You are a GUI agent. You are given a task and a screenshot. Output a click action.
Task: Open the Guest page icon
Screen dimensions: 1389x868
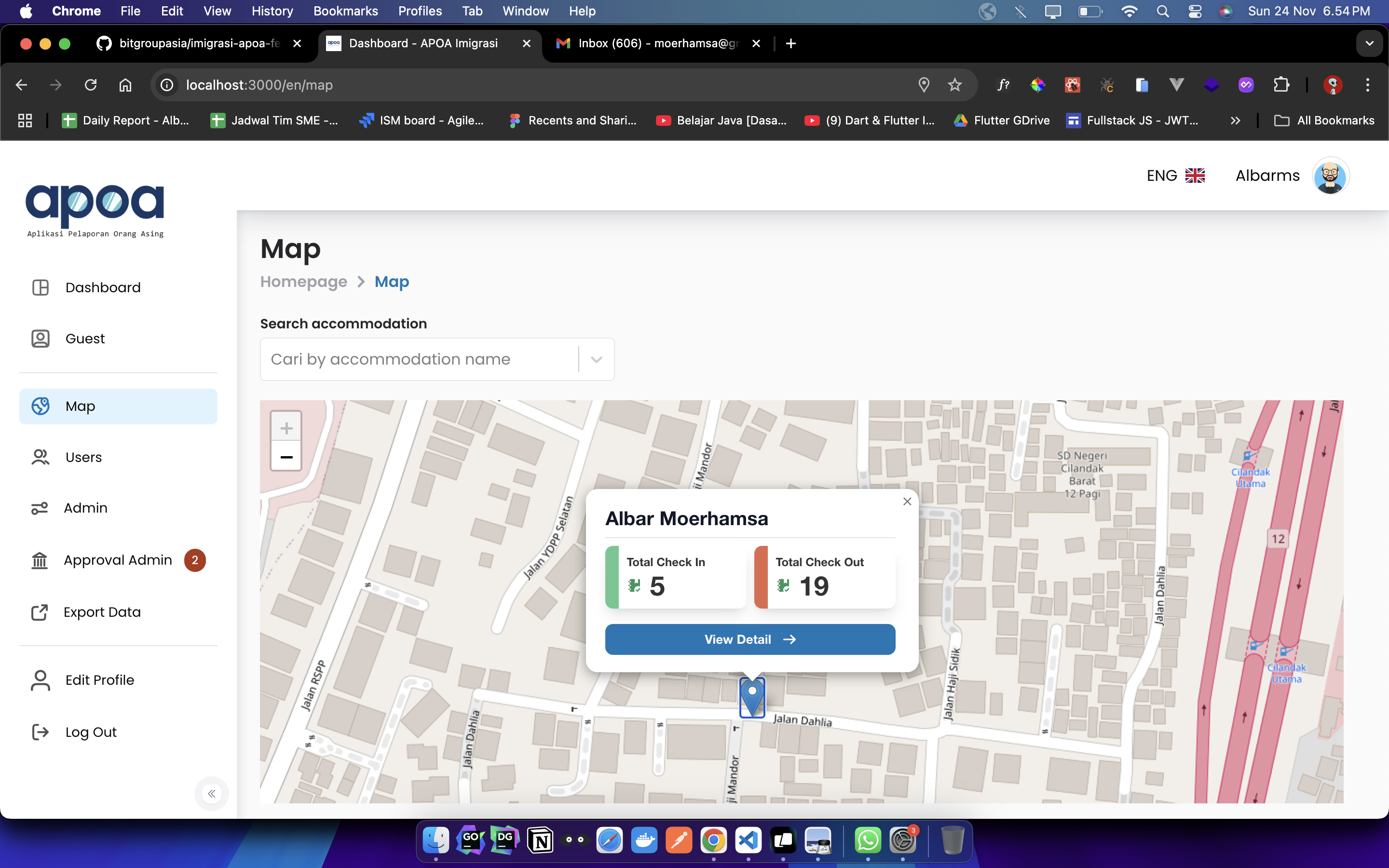point(40,339)
